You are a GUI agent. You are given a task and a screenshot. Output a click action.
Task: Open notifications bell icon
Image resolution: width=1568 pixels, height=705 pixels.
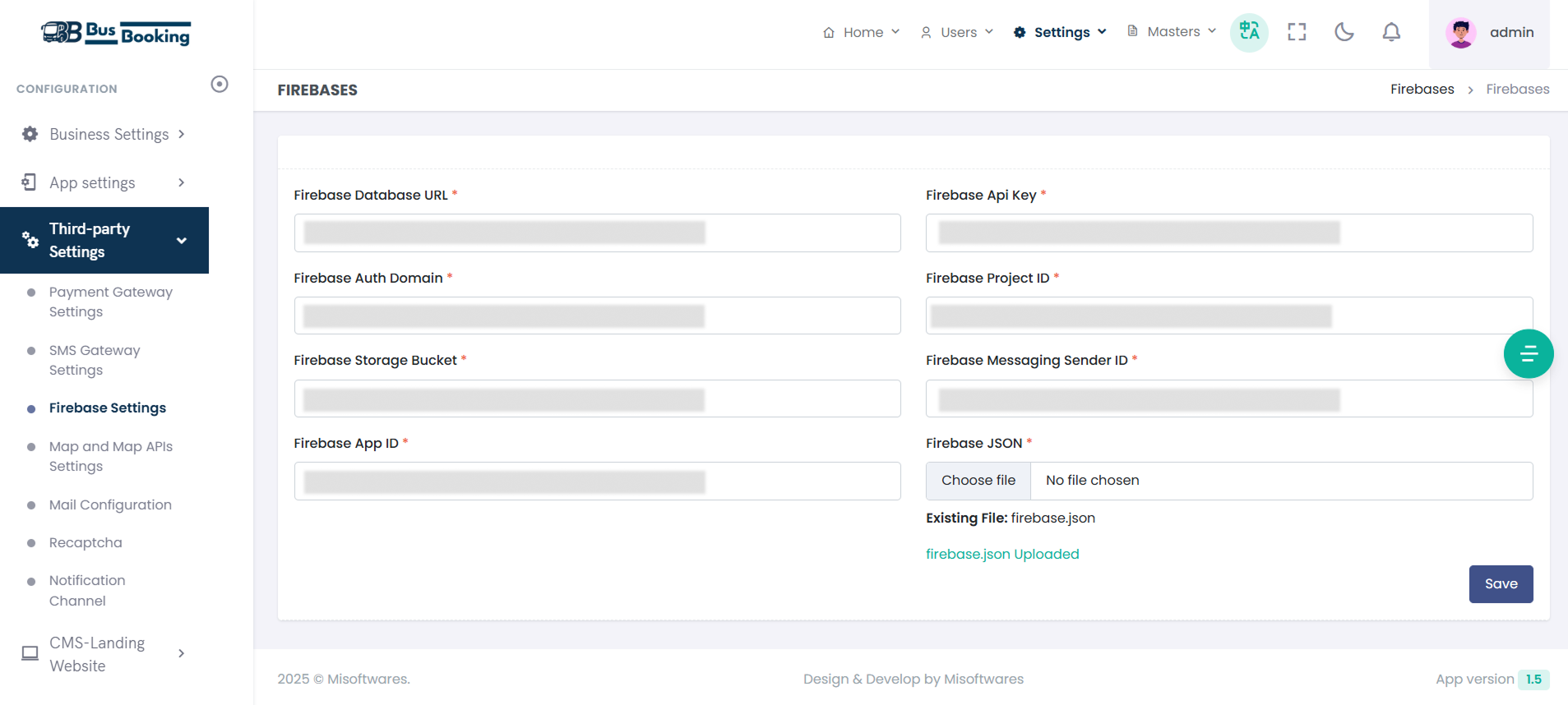click(x=1391, y=32)
